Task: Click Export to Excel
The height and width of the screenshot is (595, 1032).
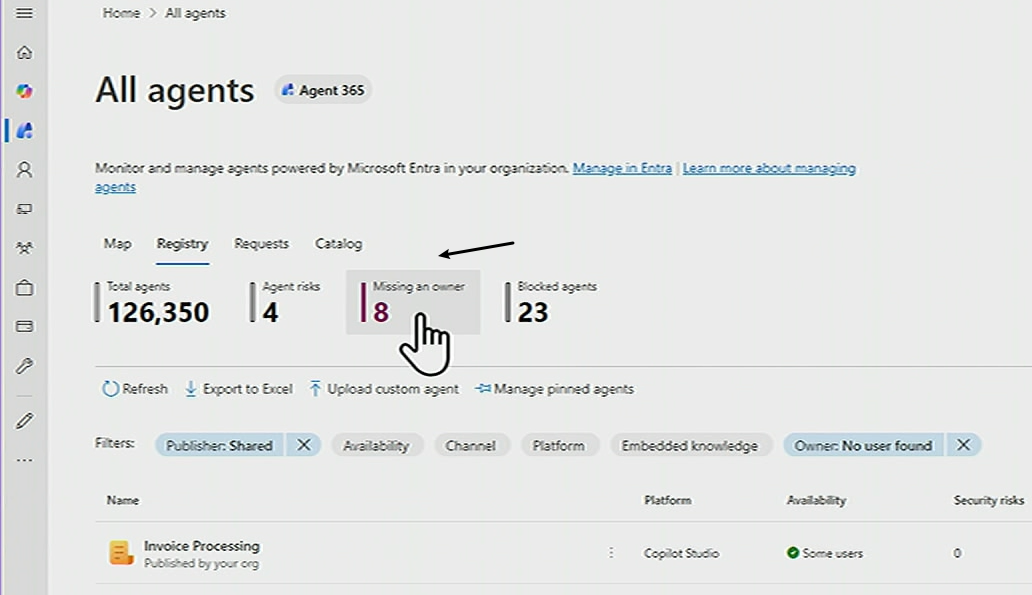Action: (x=239, y=389)
